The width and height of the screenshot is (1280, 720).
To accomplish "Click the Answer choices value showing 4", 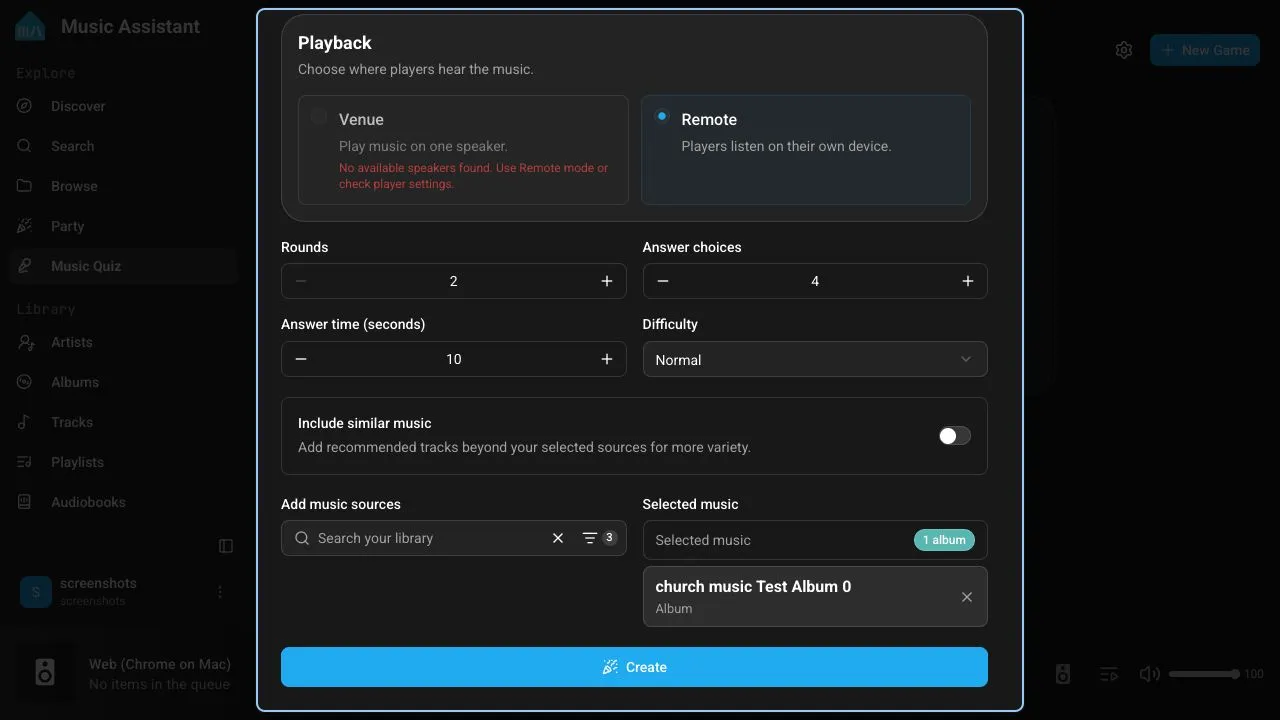I will (x=815, y=281).
